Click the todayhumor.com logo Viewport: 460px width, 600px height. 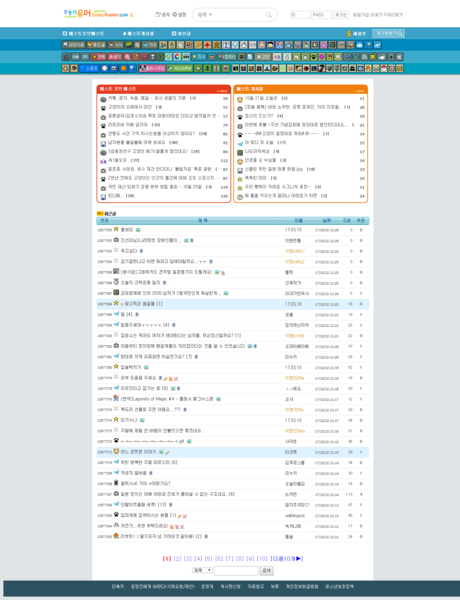pos(98,14)
